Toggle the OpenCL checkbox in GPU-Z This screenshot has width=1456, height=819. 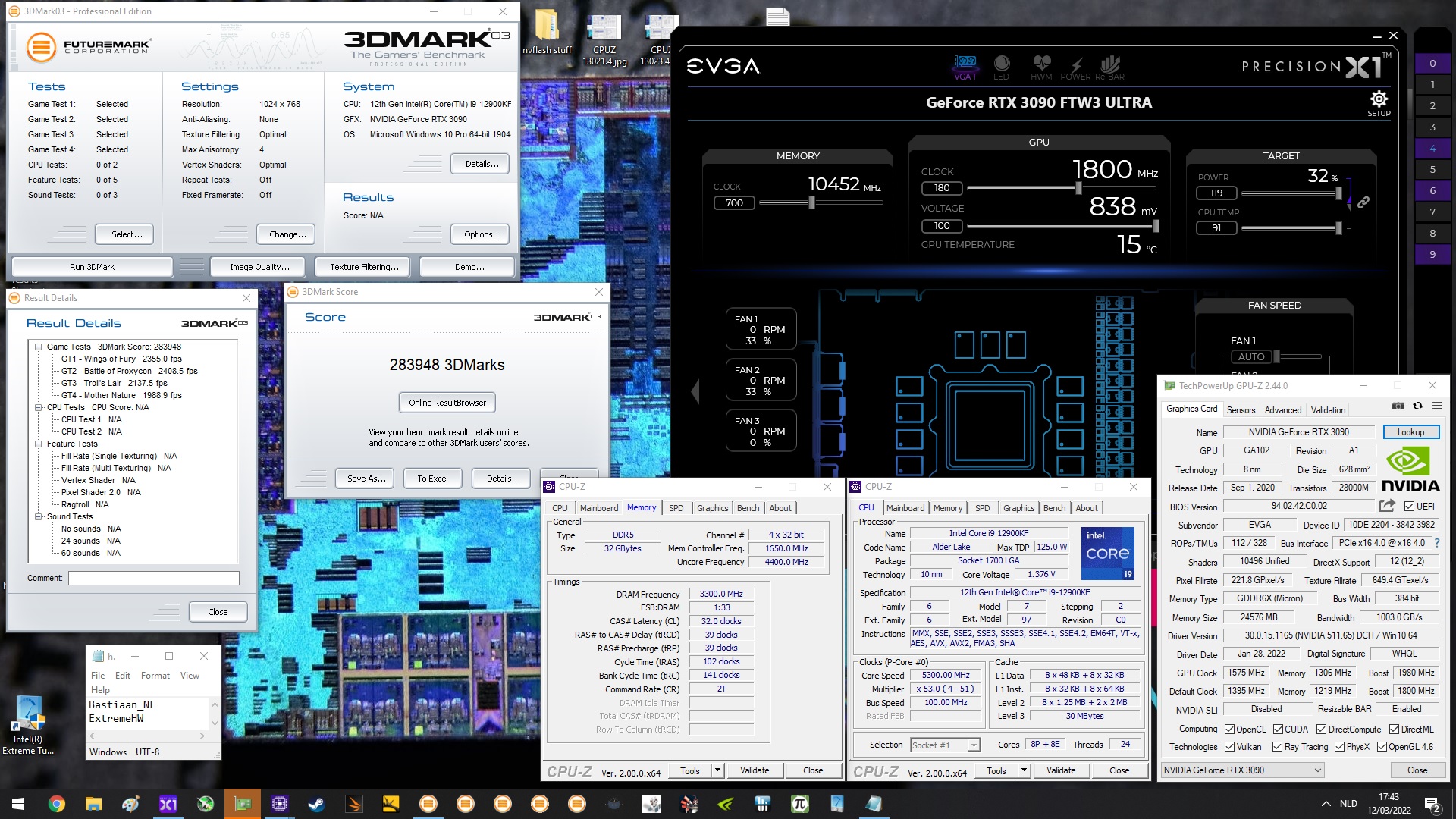click(x=1229, y=730)
